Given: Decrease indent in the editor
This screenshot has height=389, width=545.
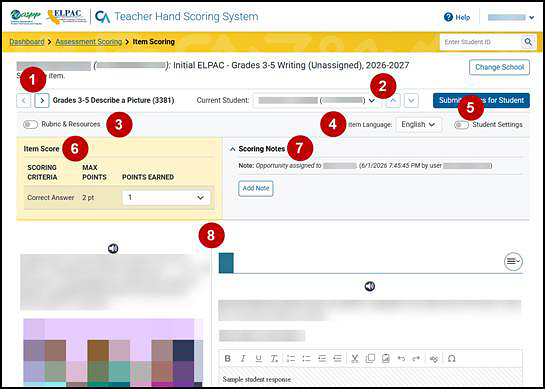Looking at the screenshot, I should click(322, 358).
